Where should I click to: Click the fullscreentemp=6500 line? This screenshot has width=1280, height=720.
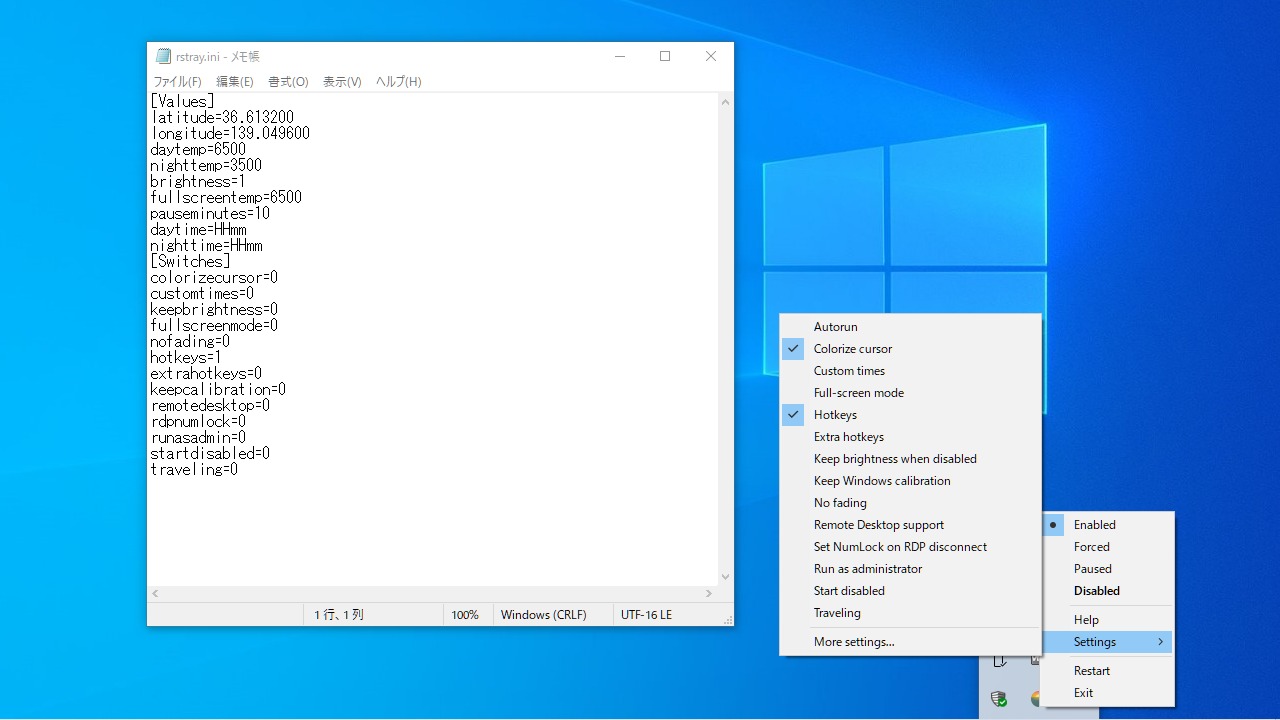click(226, 198)
